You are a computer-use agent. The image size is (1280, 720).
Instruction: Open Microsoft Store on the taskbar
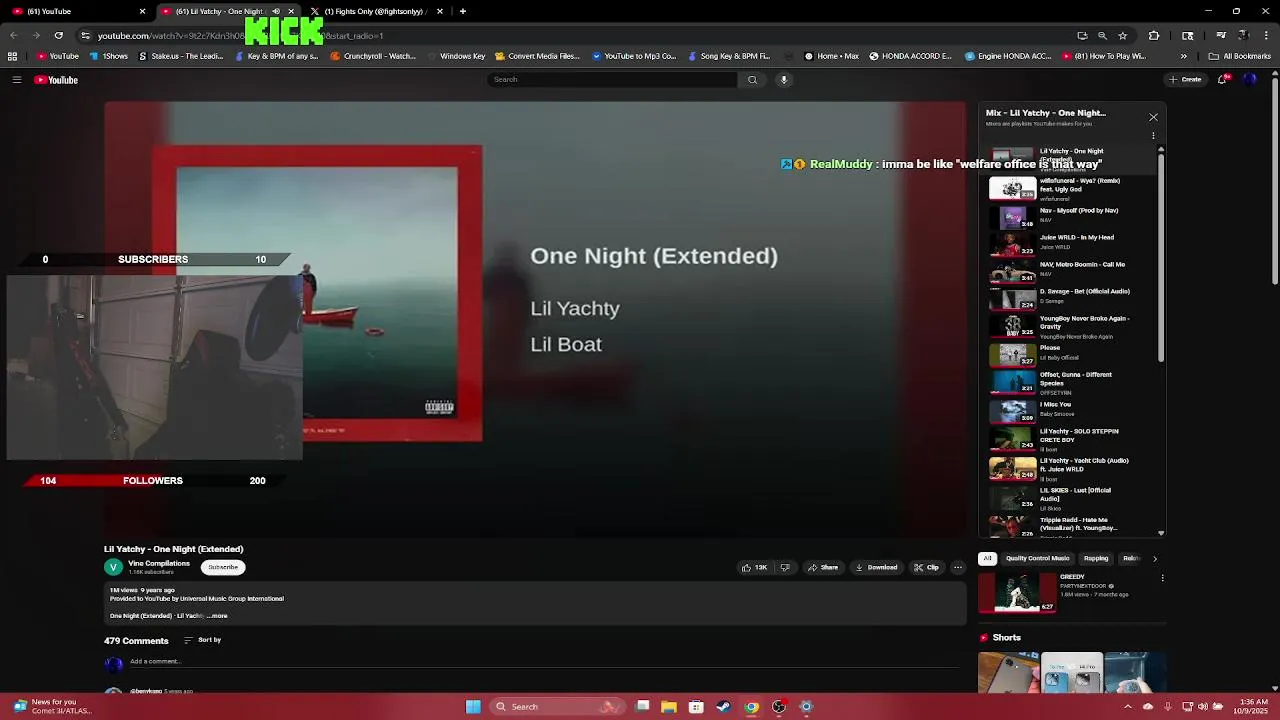tap(696, 706)
